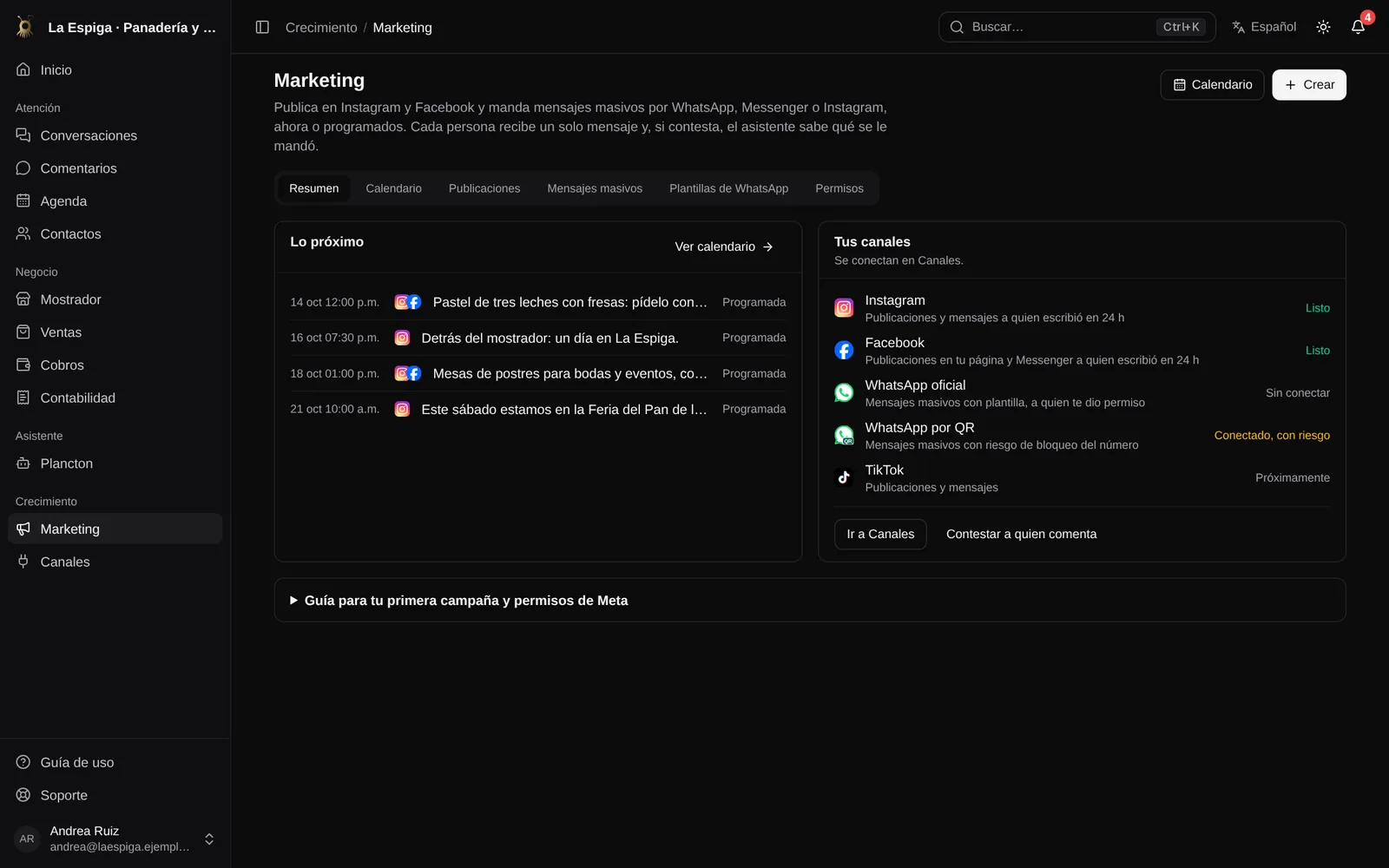Switch to the Calendario tab
The height and width of the screenshot is (868, 1389).
point(393,188)
